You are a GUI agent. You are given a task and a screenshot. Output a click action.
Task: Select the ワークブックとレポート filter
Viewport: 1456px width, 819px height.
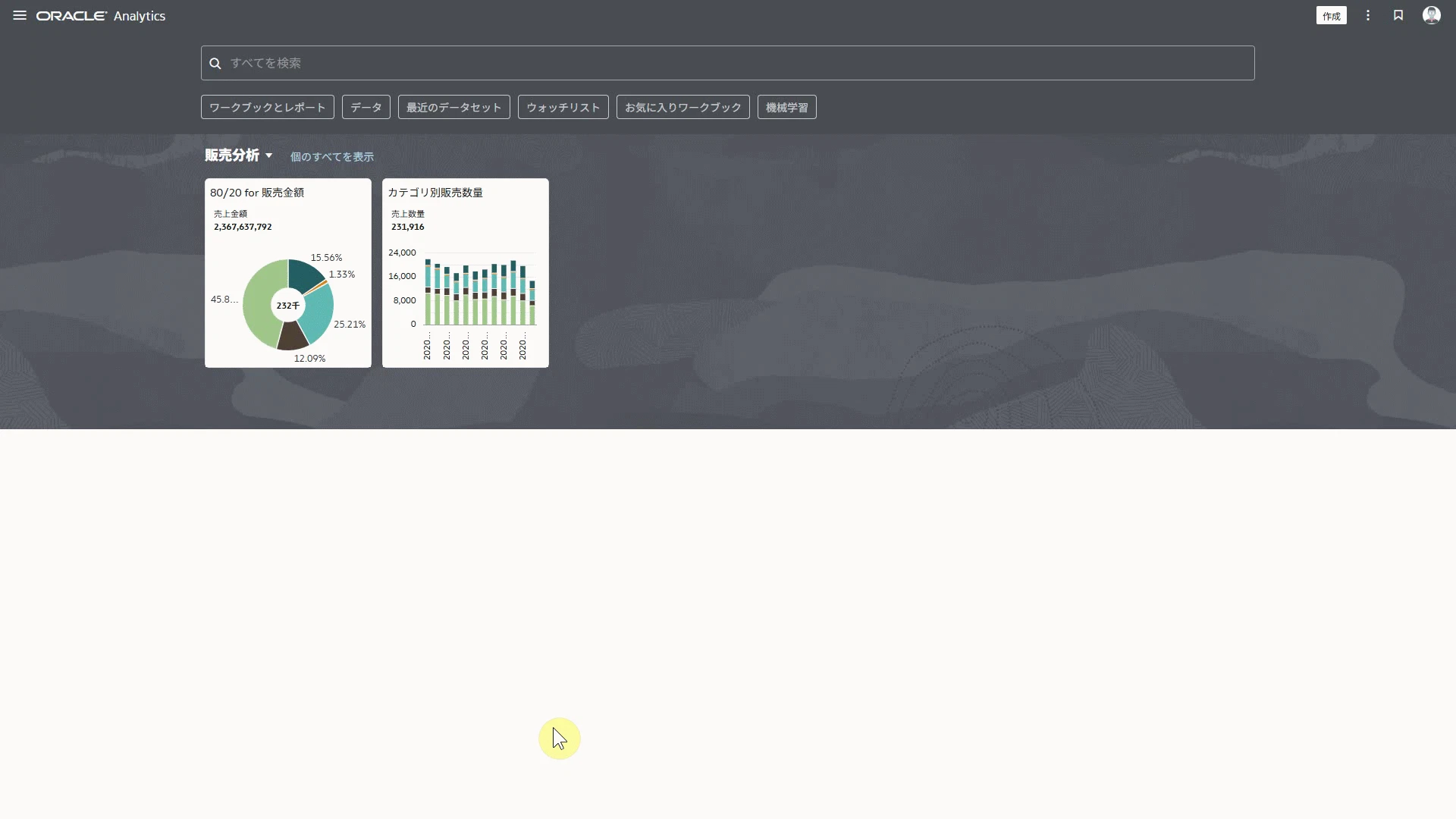(x=267, y=107)
